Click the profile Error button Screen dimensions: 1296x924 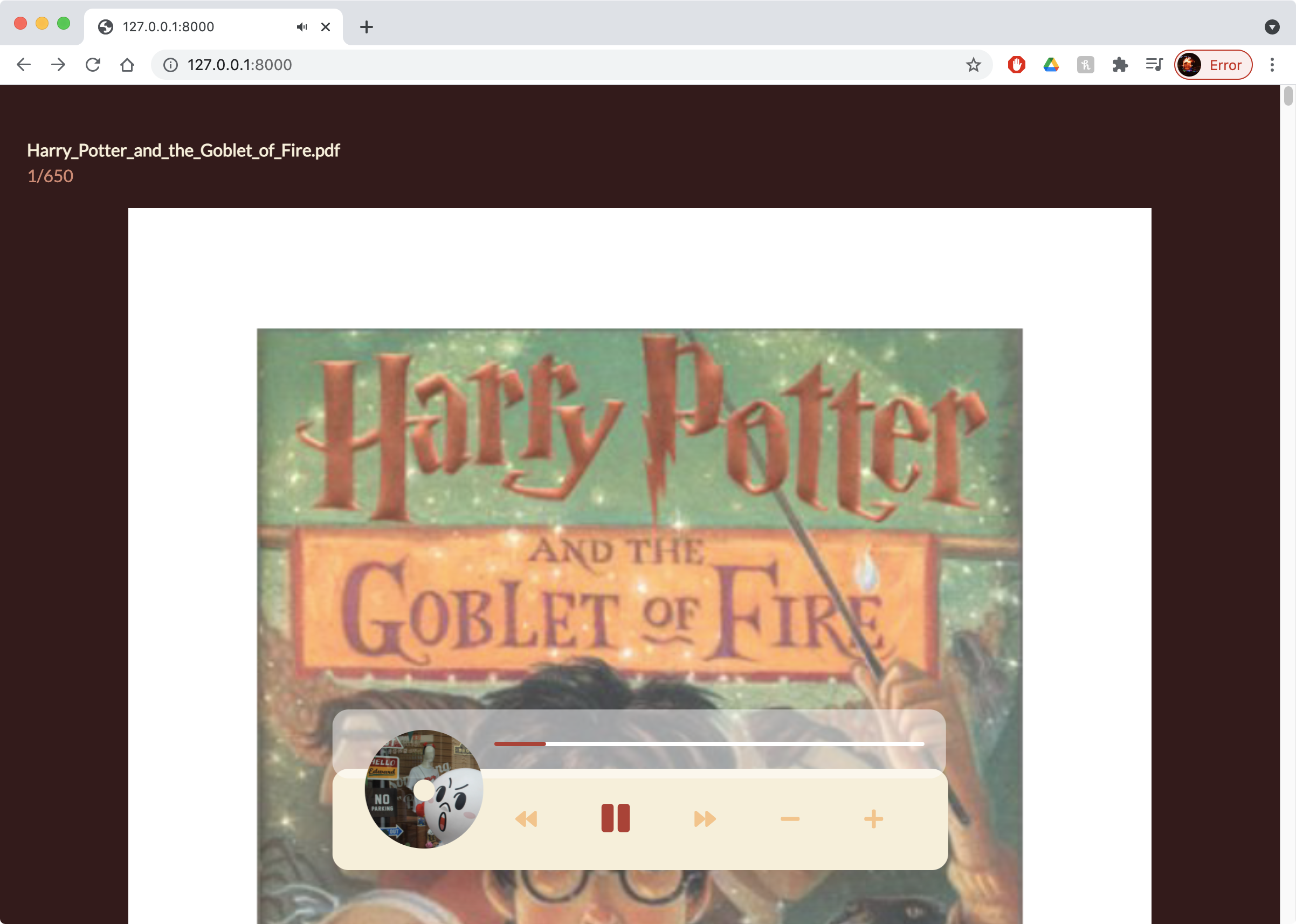tap(1213, 65)
